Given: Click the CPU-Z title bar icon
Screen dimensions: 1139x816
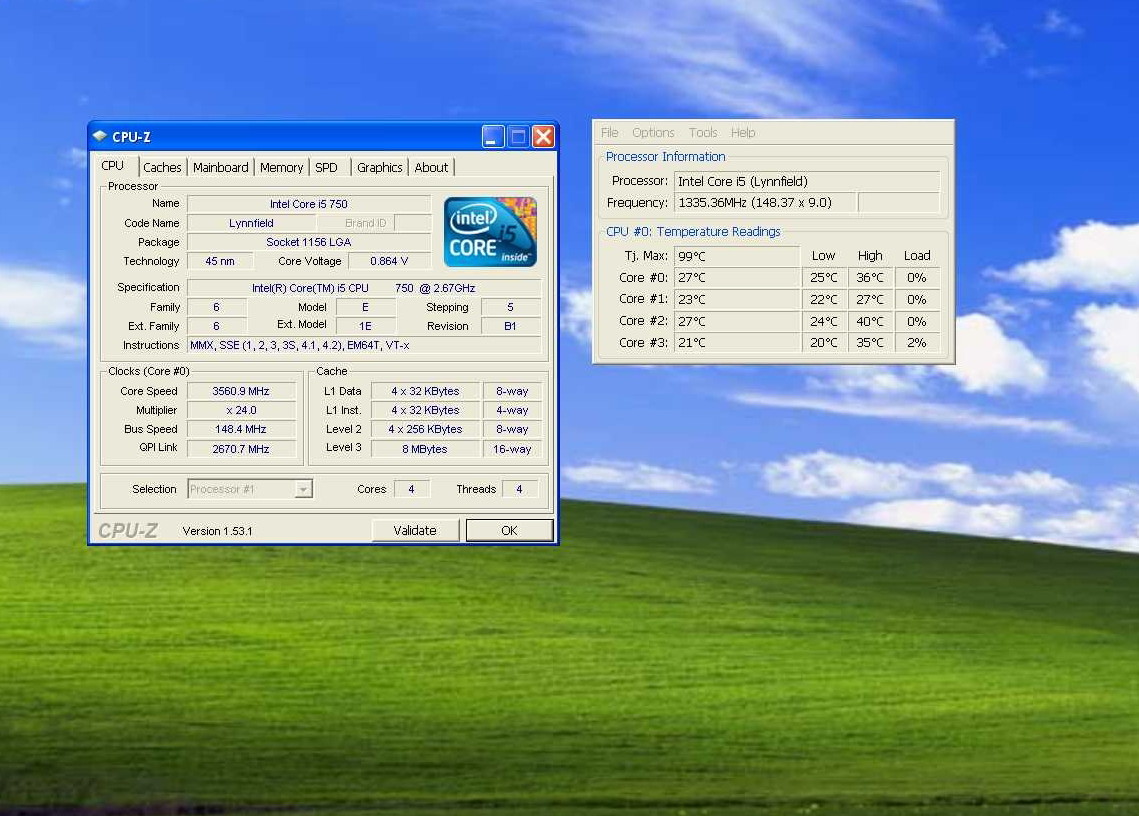Looking at the screenshot, I should (100, 136).
